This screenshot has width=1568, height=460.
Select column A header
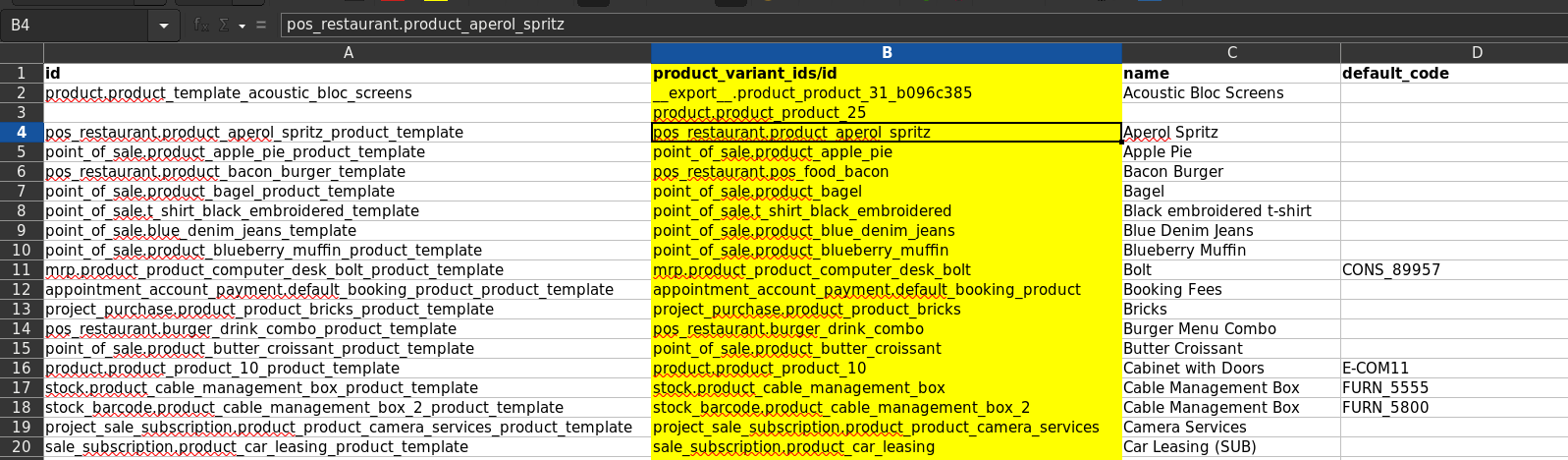(348, 53)
